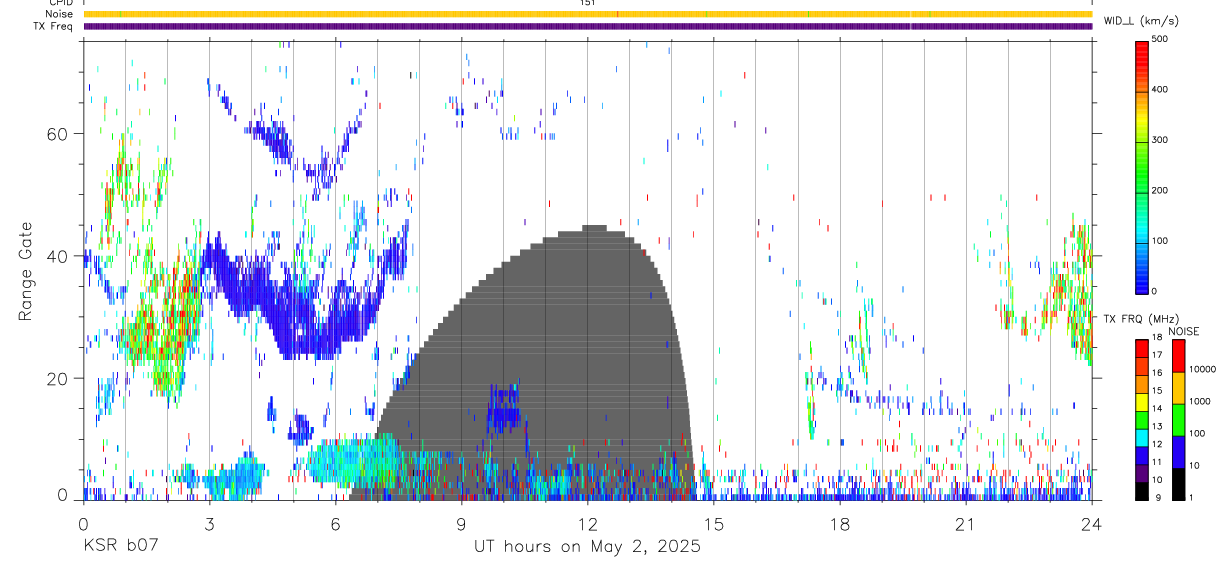Click the 1 tick on the NOISE legend
This screenshot has width=1228, height=567.
pyautogui.click(x=1192, y=497)
